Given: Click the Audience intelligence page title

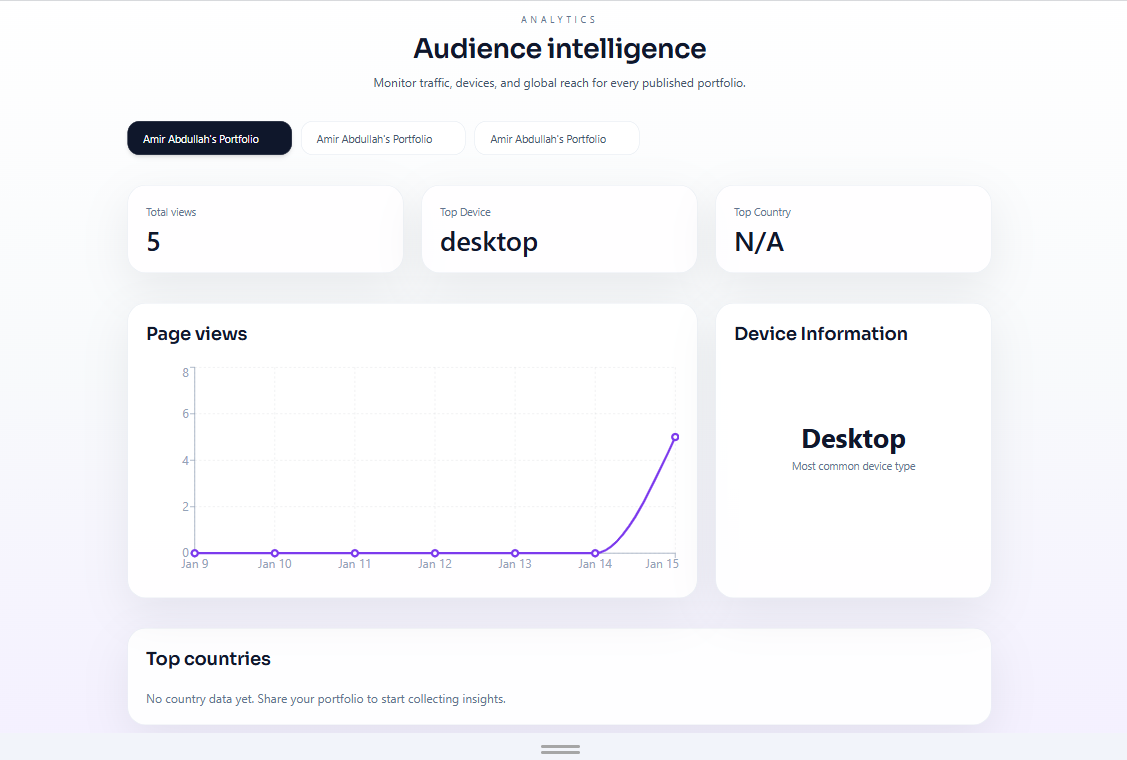Looking at the screenshot, I should click(x=559, y=48).
